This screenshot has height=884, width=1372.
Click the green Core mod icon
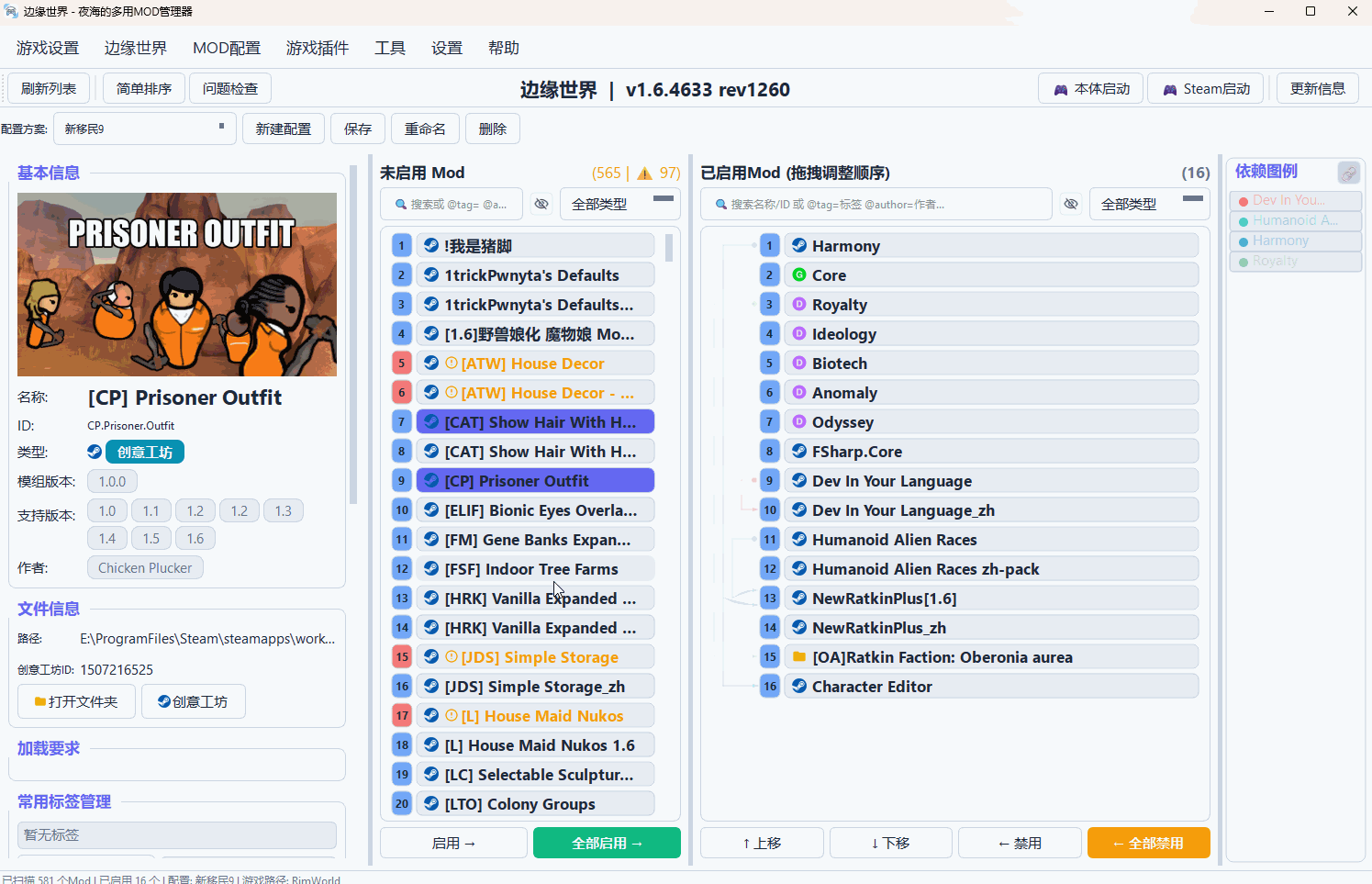click(x=799, y=274)
